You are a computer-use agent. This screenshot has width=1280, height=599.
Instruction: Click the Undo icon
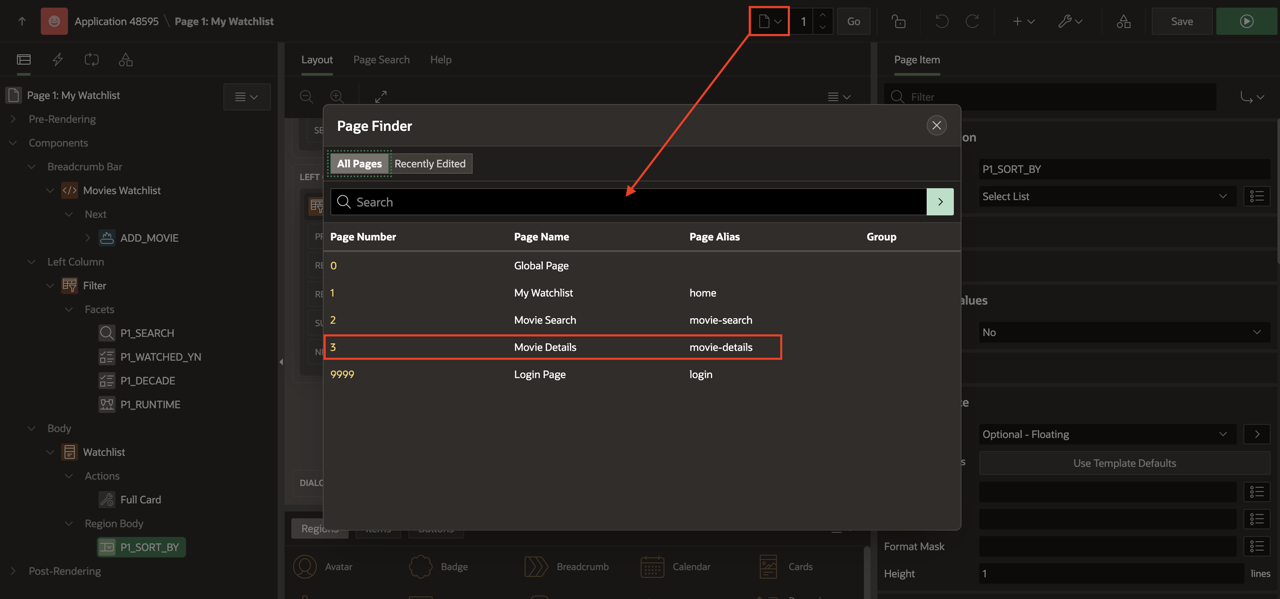941,21
